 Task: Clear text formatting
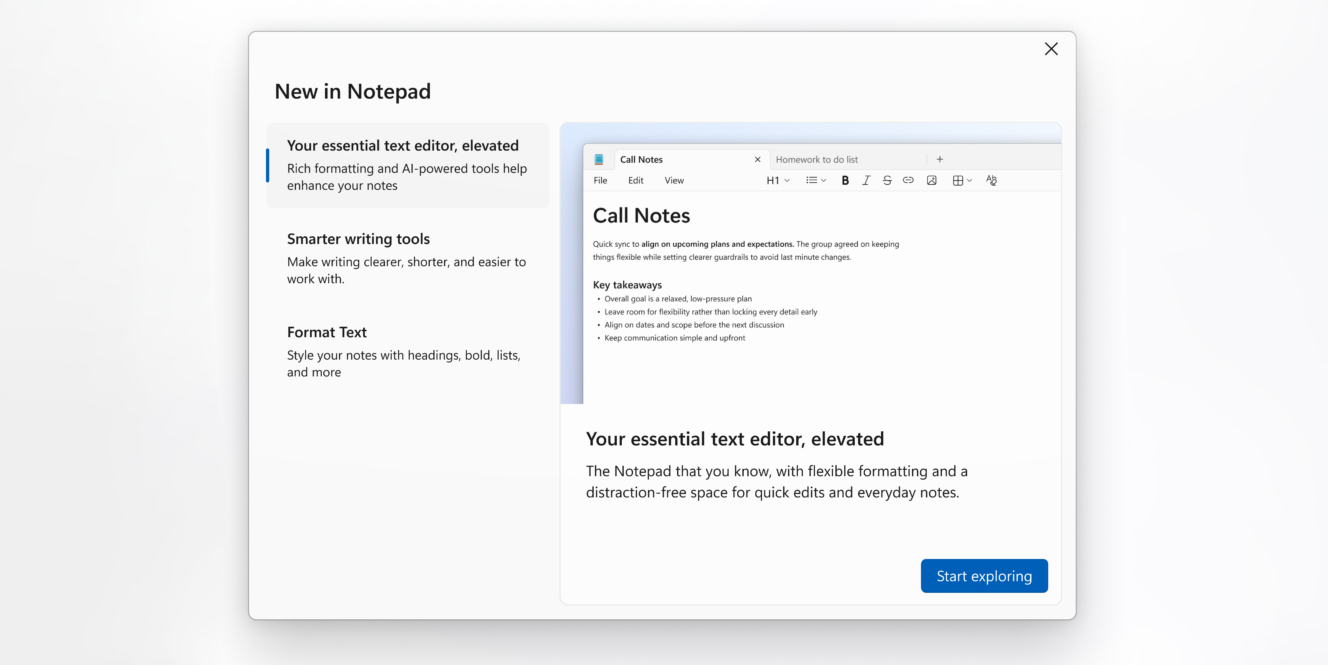[x=991, y=180]
